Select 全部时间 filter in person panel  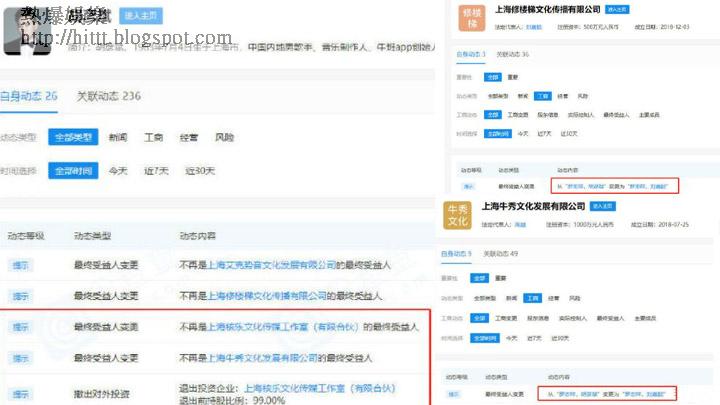pos(73,171)
